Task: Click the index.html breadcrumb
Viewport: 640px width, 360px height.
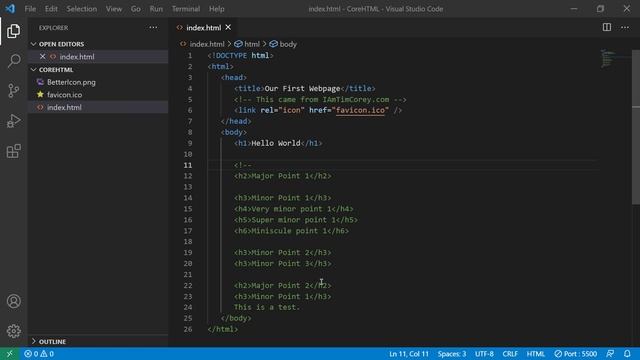Action: pyautogui.click(x=207, y=44)
